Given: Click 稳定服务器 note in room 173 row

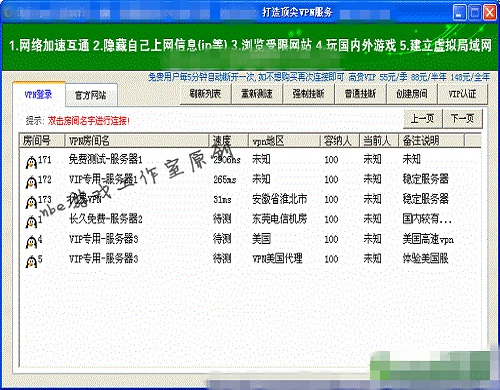Looking at the screenshot, I should pyautogui.click(x=425, y=199).
